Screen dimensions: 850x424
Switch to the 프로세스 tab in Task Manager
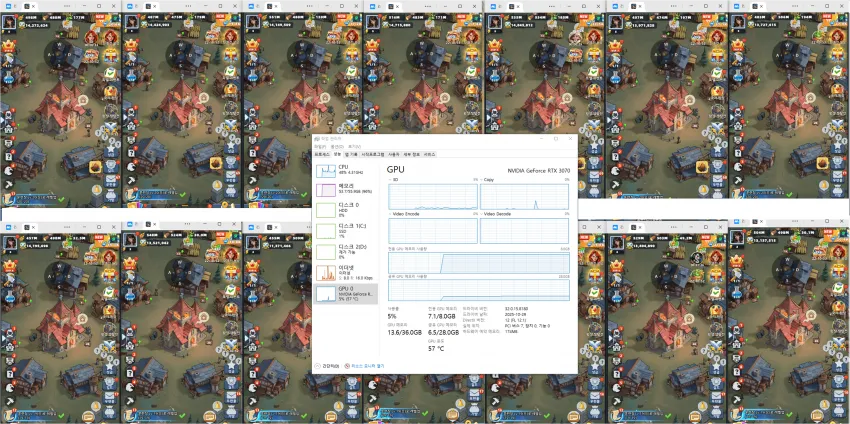point(323,155)
